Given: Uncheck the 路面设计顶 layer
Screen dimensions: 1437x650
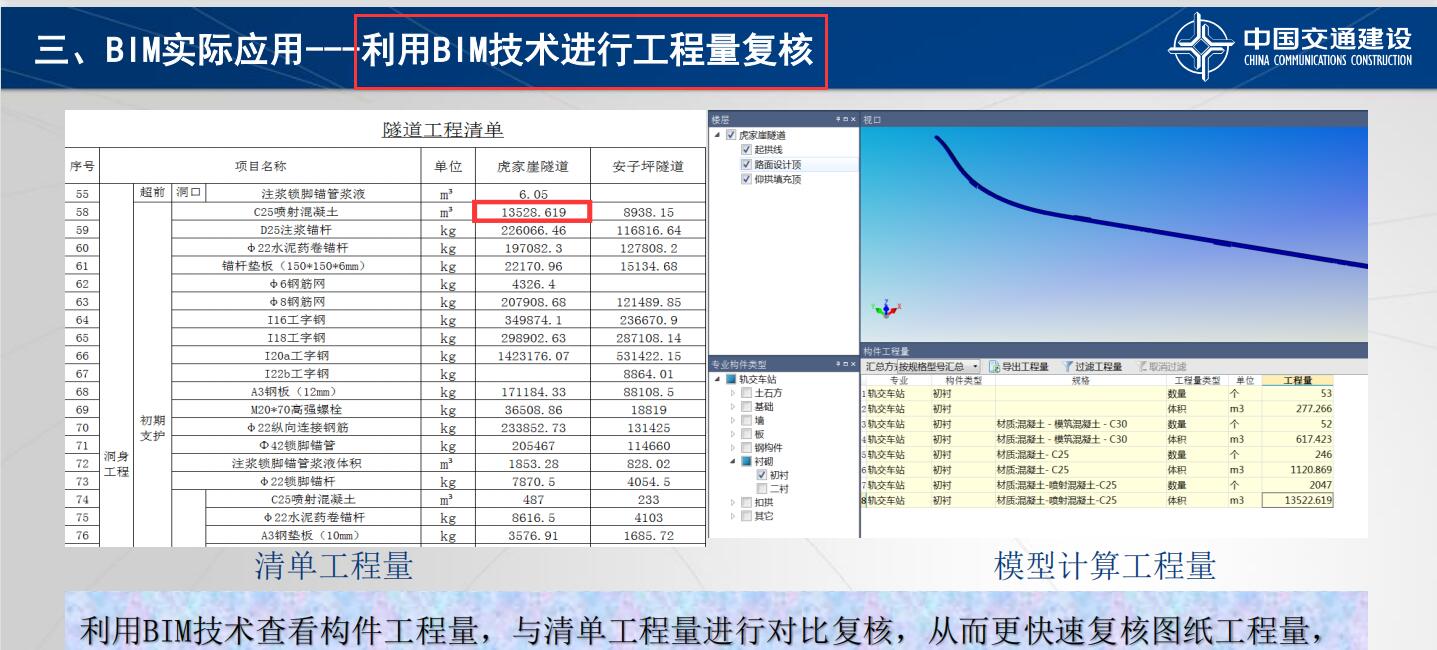Looking at the screenshot, I should click(746, 165).
